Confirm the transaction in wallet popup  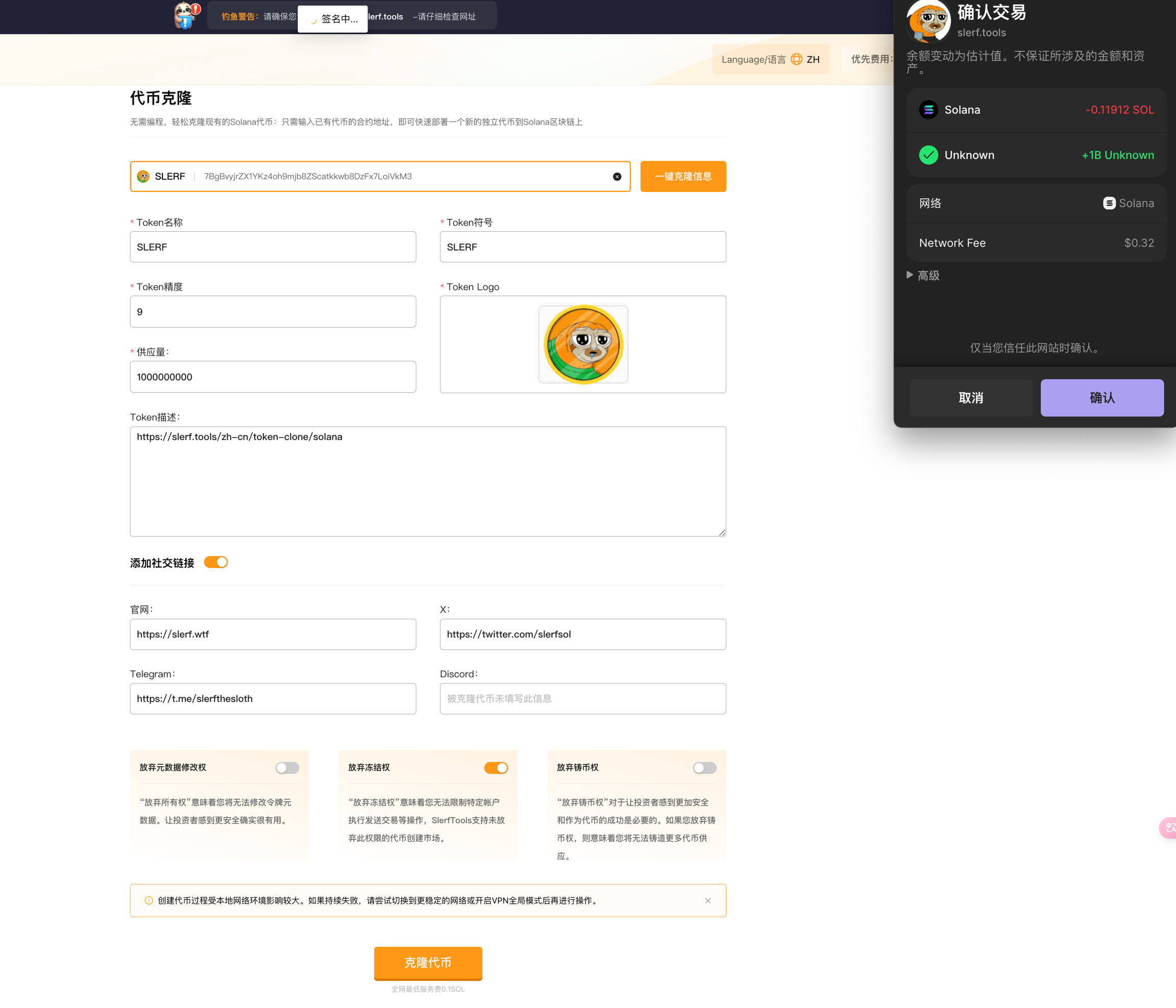tap(1101, 397)
